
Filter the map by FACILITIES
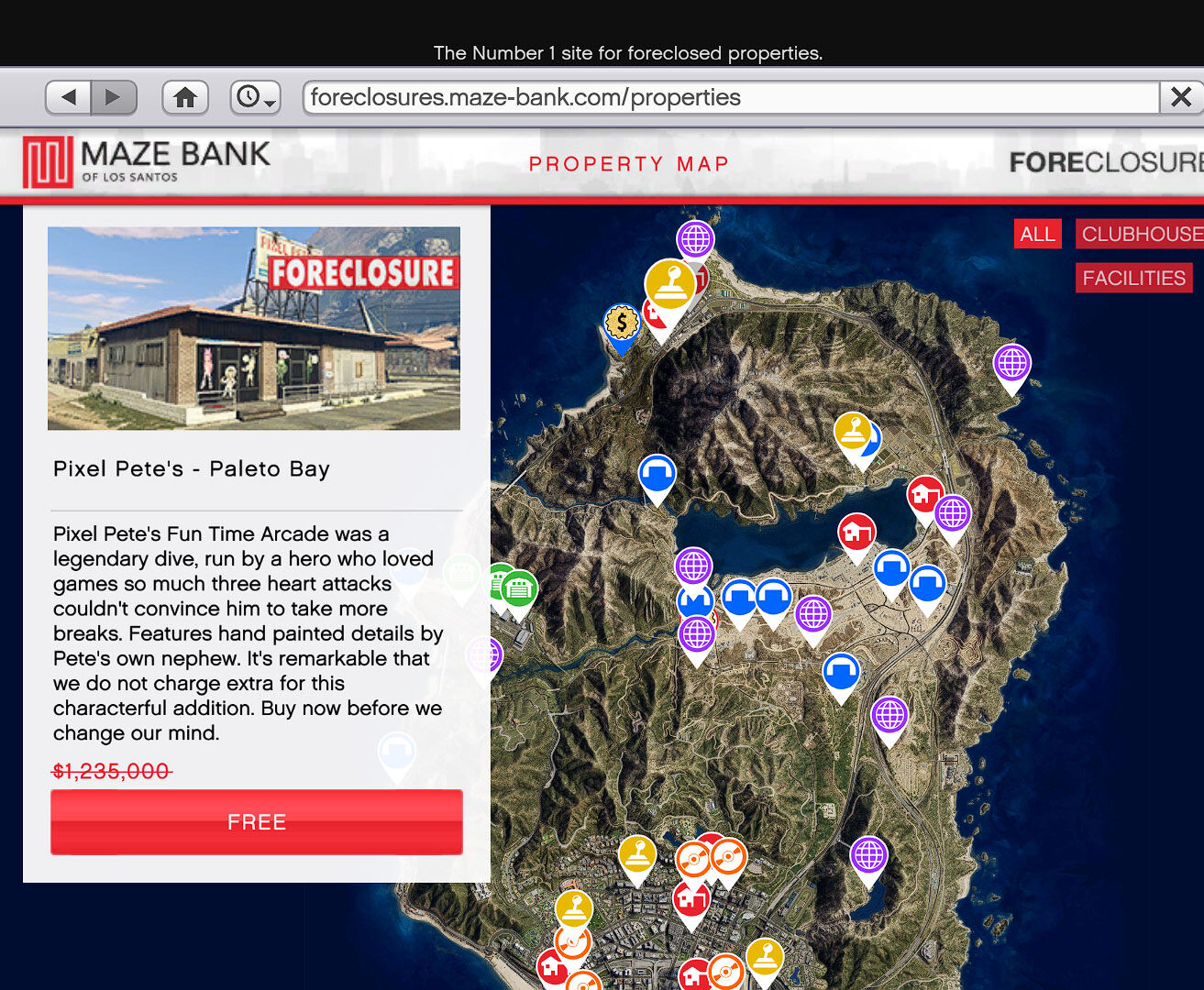[x=1134, y=278]
